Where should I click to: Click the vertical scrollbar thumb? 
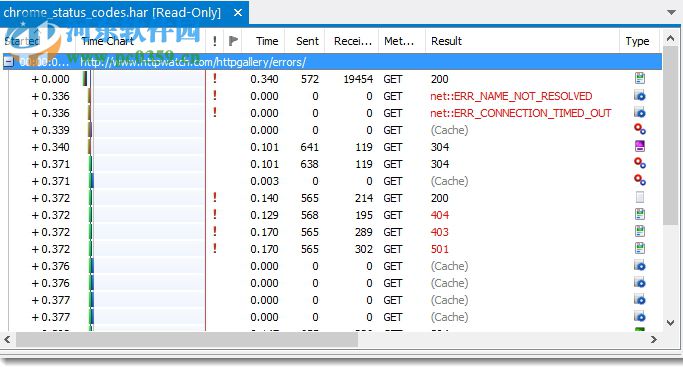coord(671,136)
